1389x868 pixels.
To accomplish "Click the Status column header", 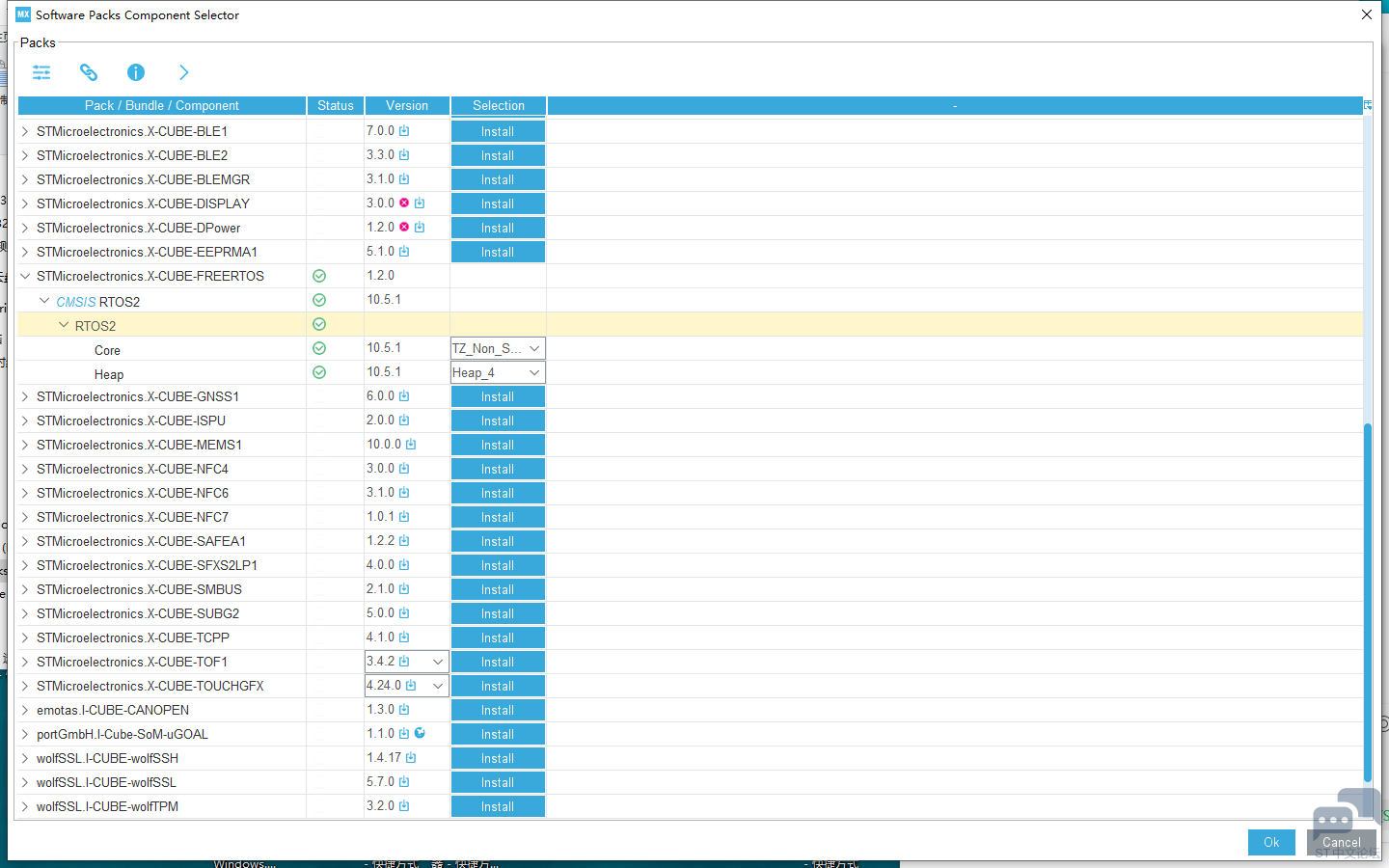I will click(x=336, y=105).
